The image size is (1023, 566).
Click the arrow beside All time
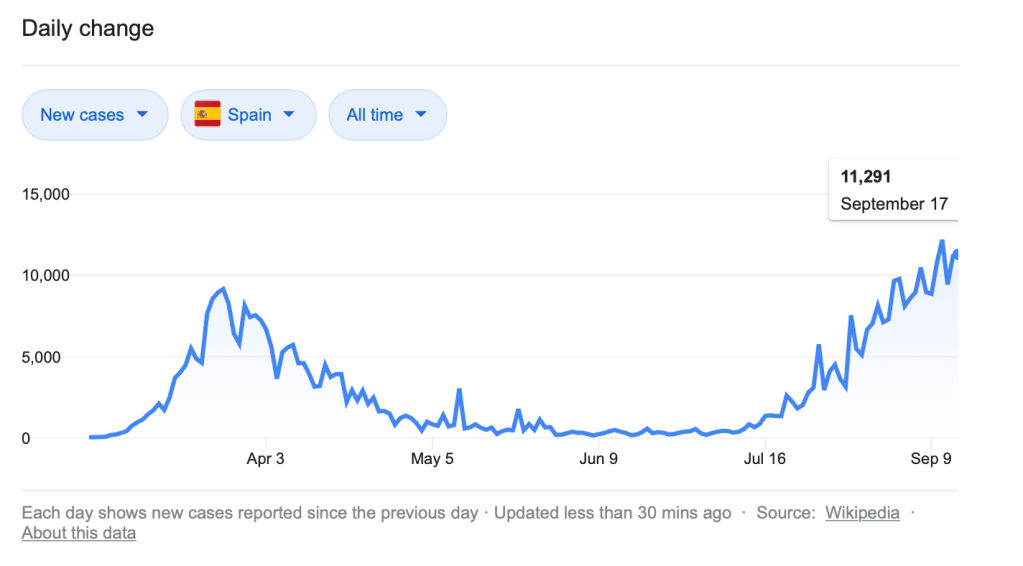[x=420, y=114]
